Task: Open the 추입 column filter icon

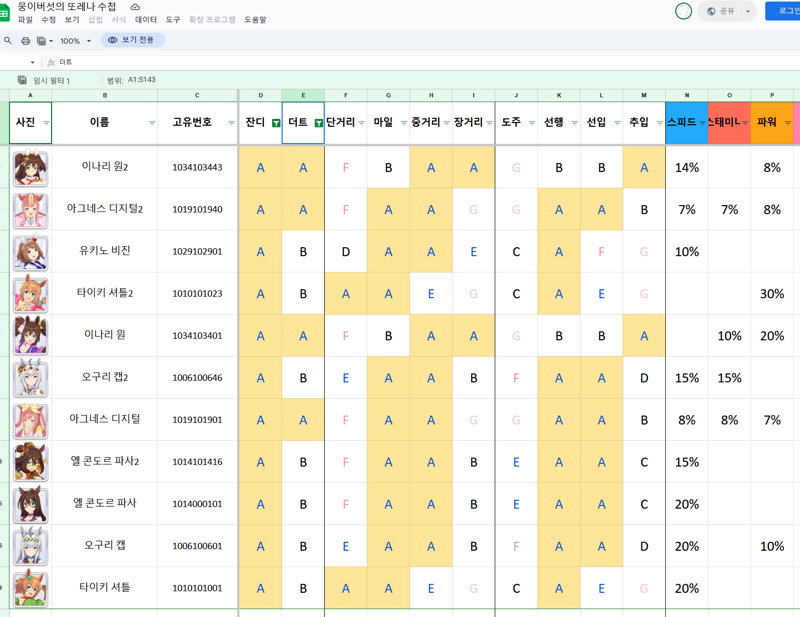Action: pos(660,123)
